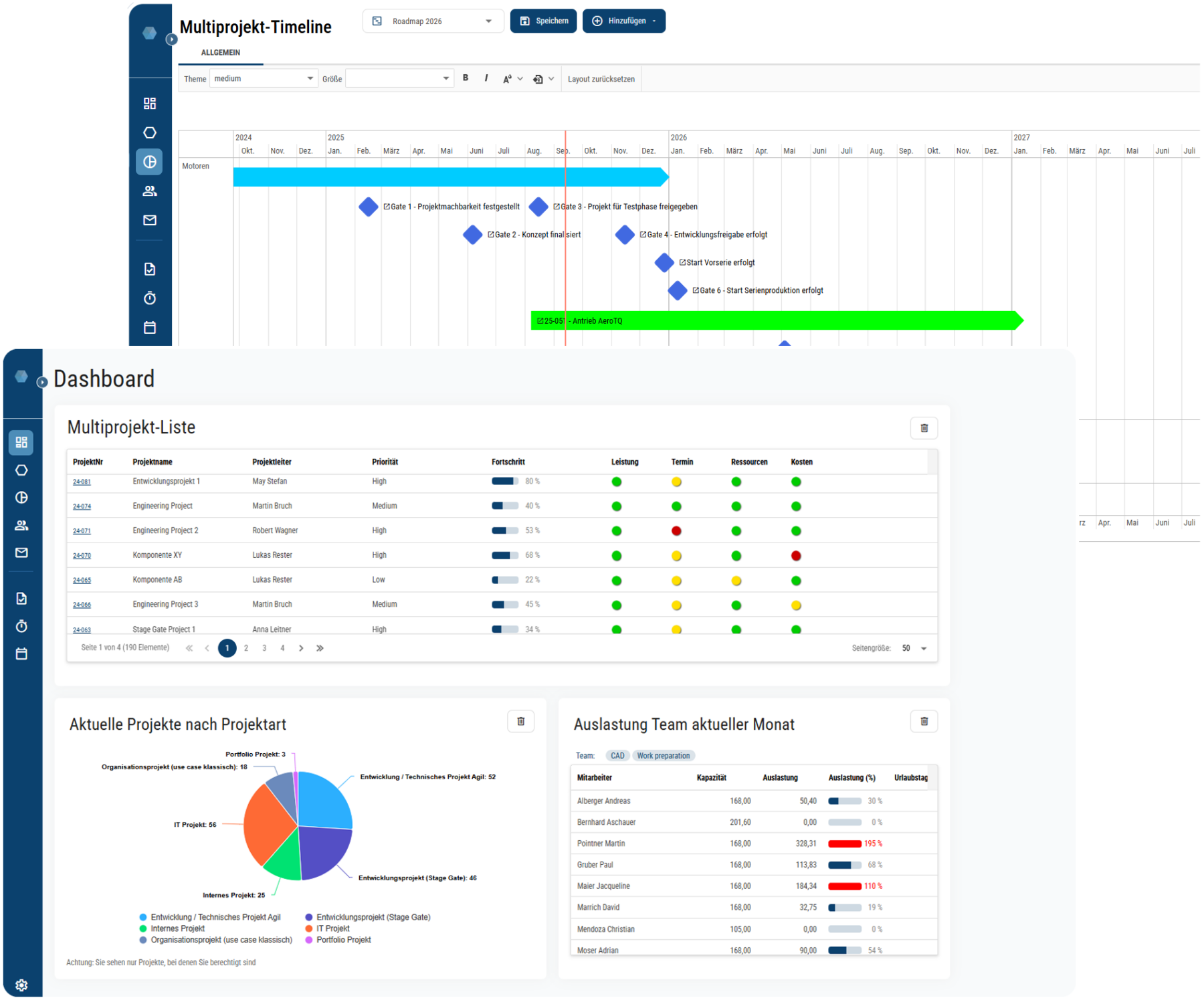
Task: Click the Layout zurücksetzen button
Action: coord(601,78)
